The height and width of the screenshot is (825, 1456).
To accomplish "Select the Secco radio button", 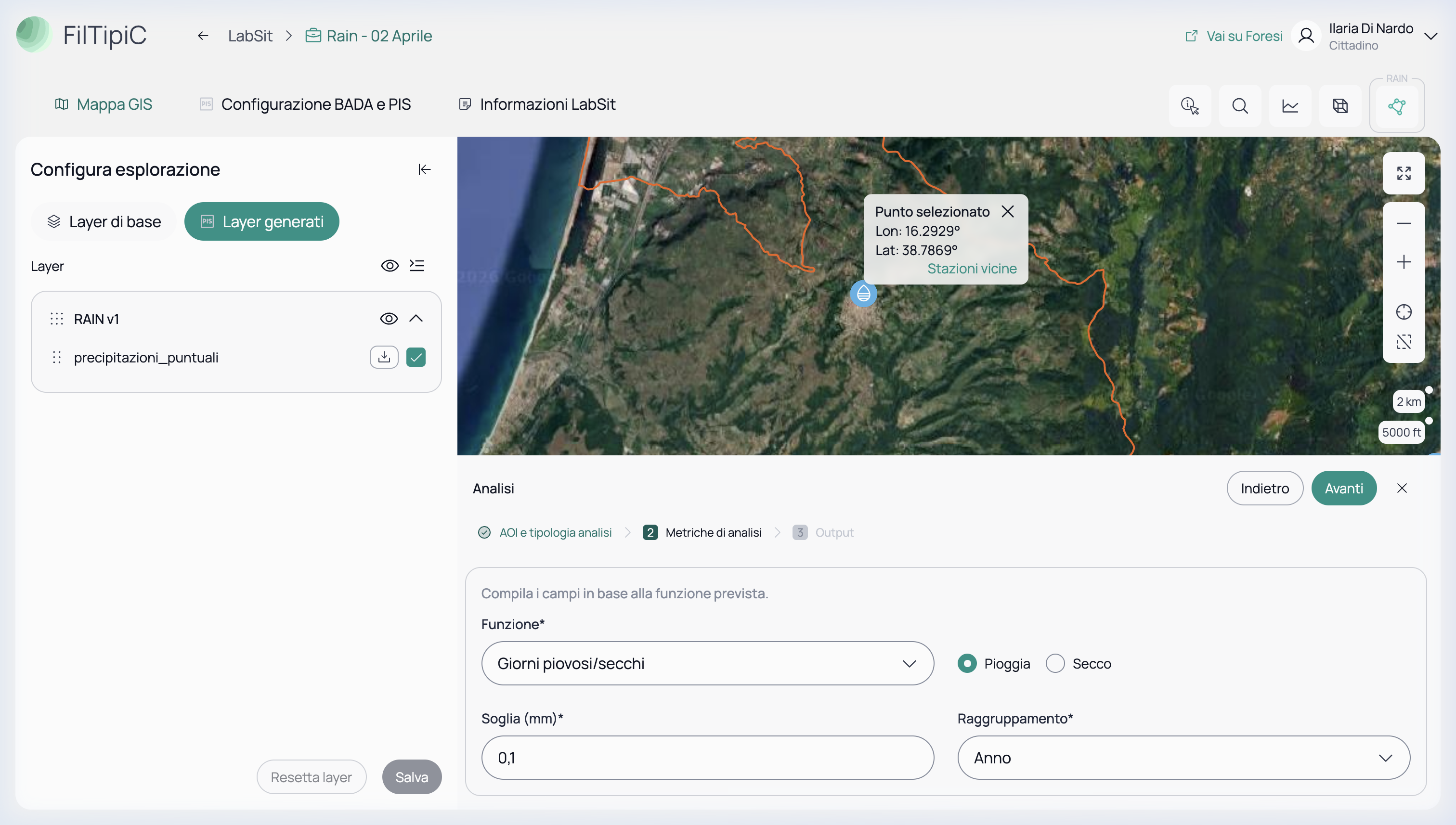I will [x=1055, y=663].
